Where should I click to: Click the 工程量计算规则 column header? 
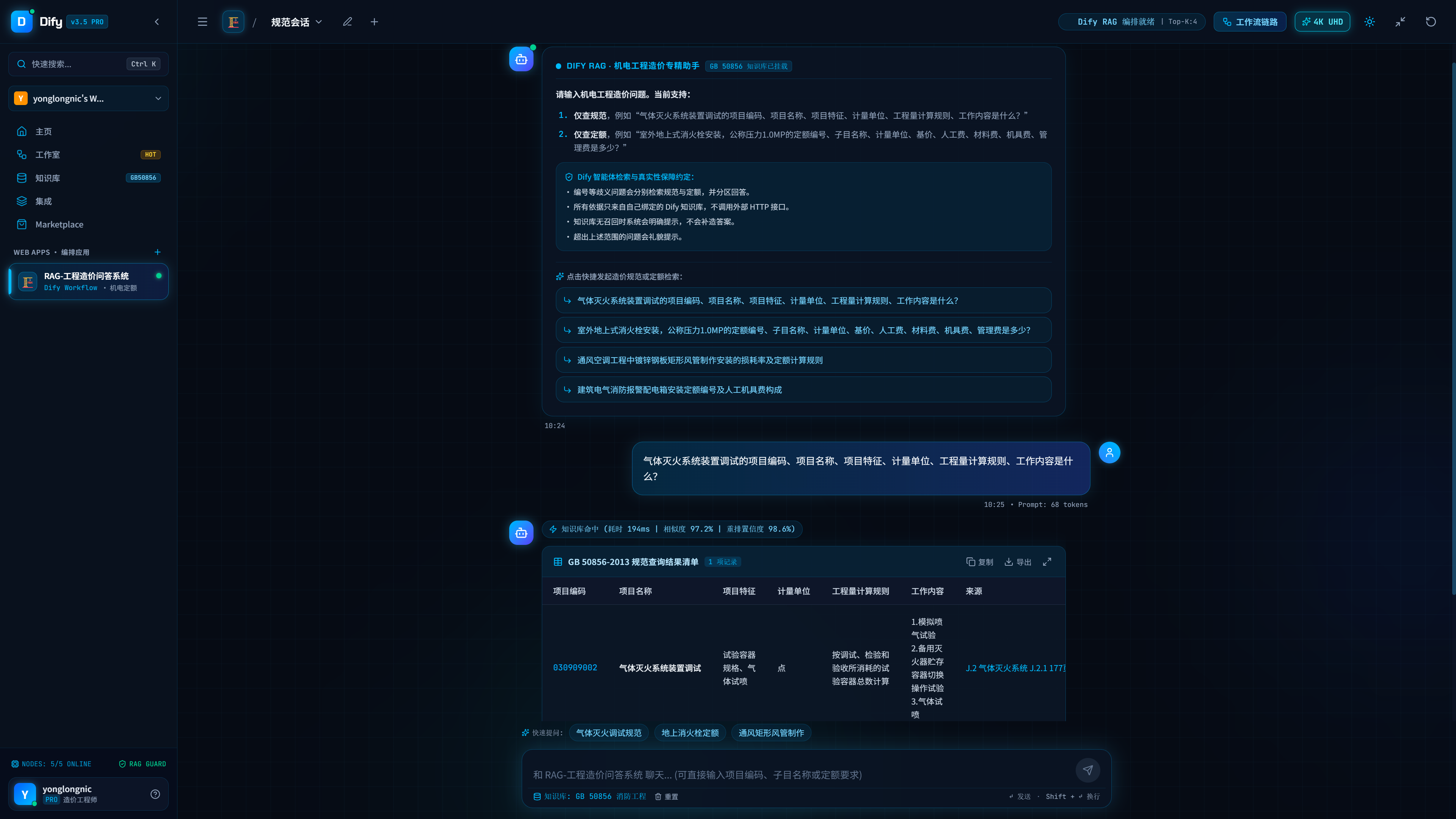[860, 591]
